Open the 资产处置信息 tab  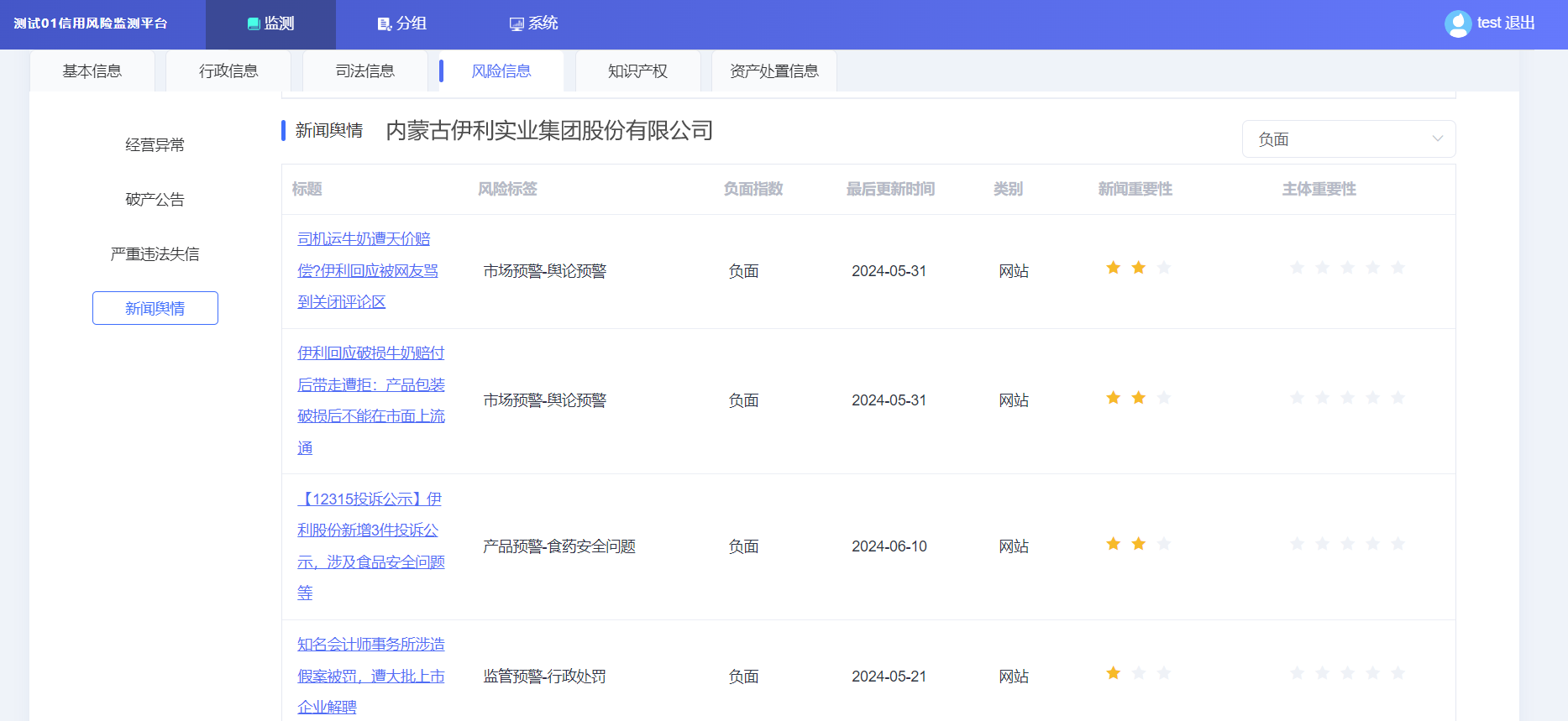click(x=774, y=71)
